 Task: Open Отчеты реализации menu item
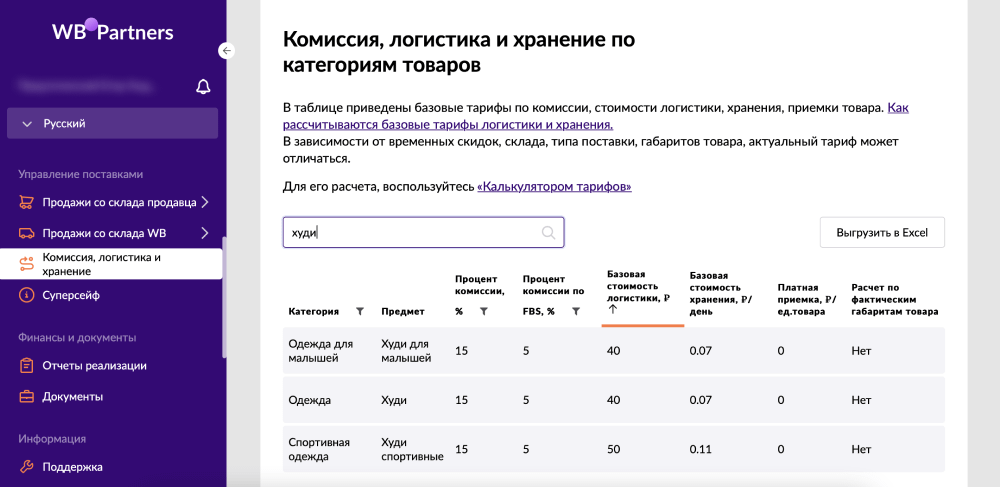[94, 366]
